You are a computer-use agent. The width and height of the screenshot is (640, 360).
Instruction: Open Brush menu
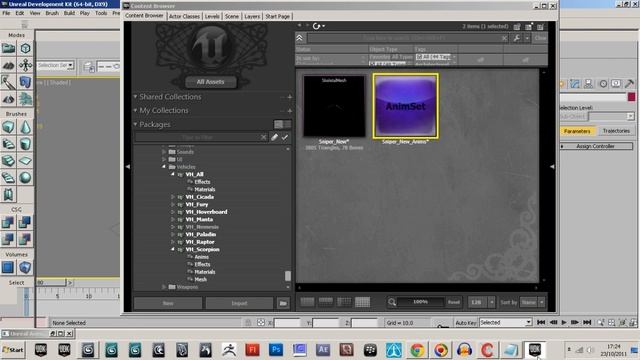coord(52,13)
